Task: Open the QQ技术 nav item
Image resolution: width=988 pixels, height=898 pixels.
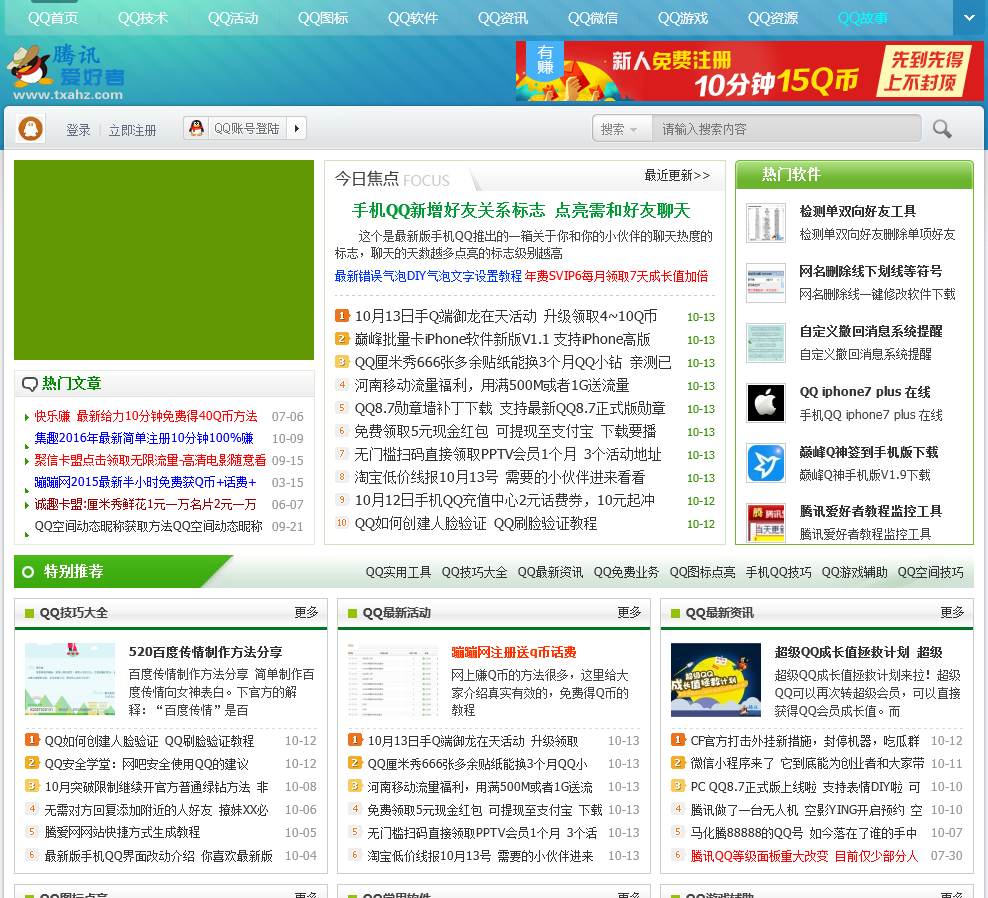Action: tap(143, 18)
